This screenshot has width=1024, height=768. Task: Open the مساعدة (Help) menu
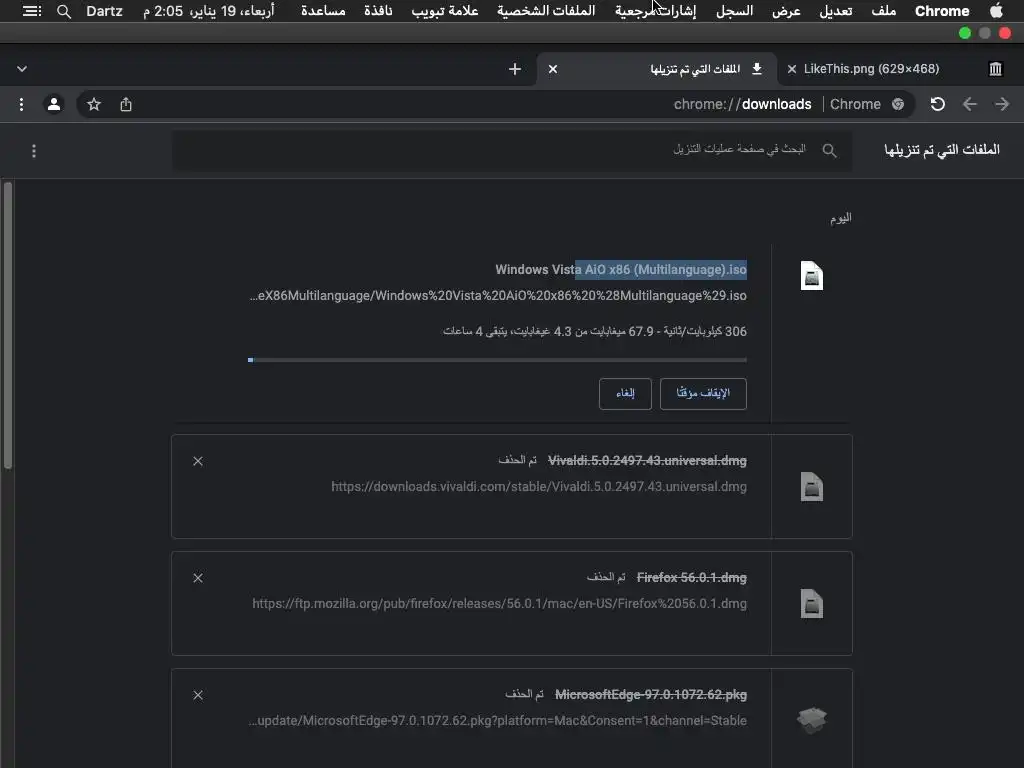pos(323,11)
